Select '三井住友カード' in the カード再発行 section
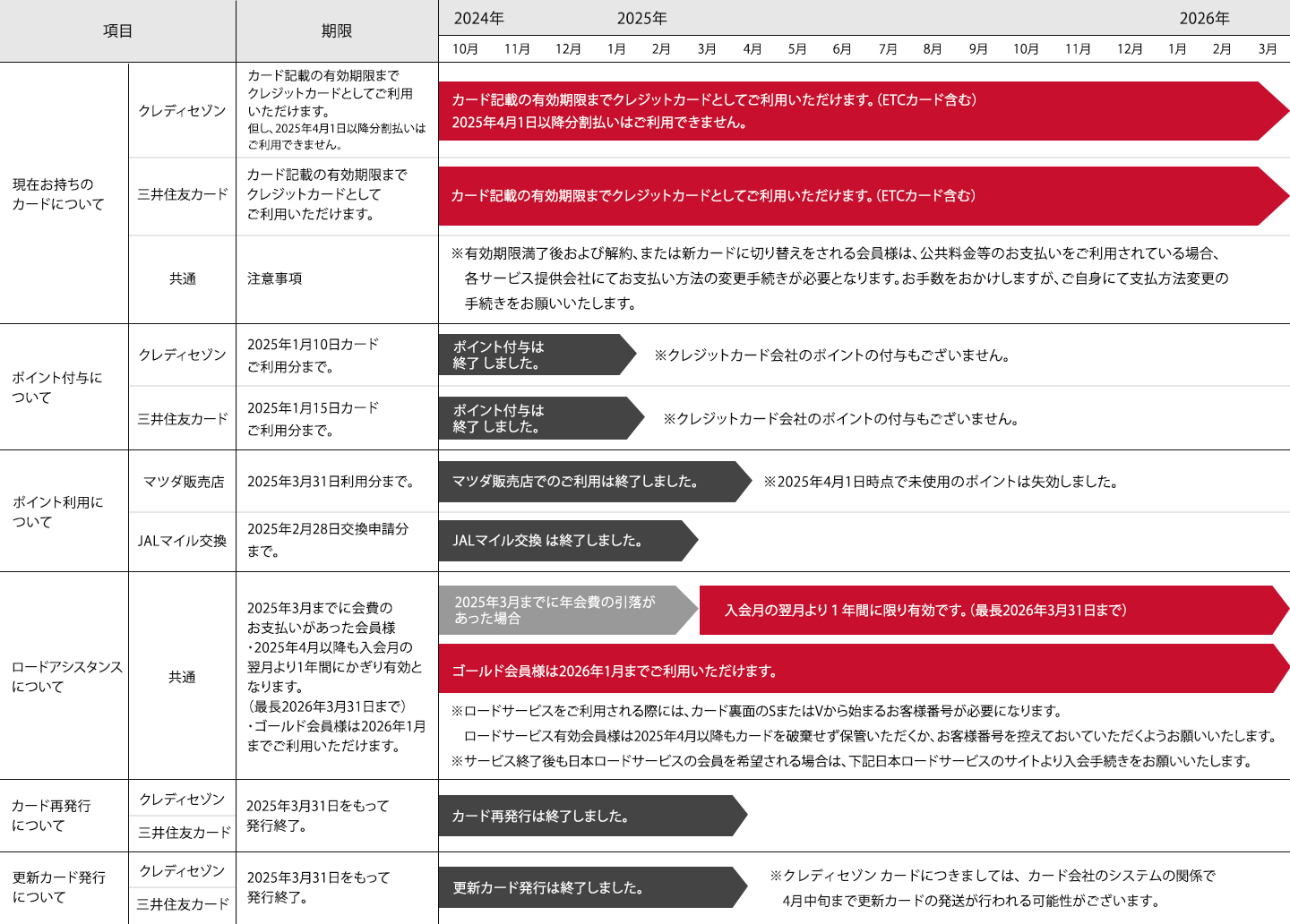This screenshot has width=1290, height=924. (x=185, y=833)
